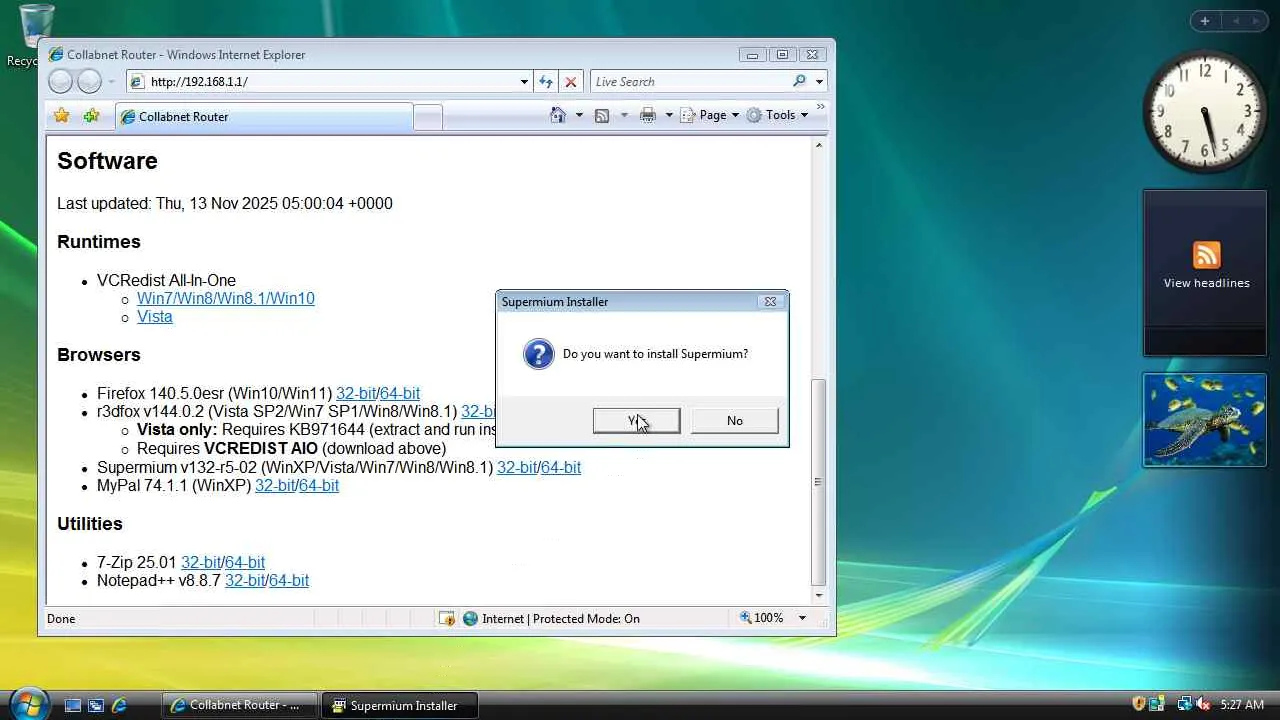Click the 100% zoom level button
Screen dimensions: 1280x720
coord(761,618)
